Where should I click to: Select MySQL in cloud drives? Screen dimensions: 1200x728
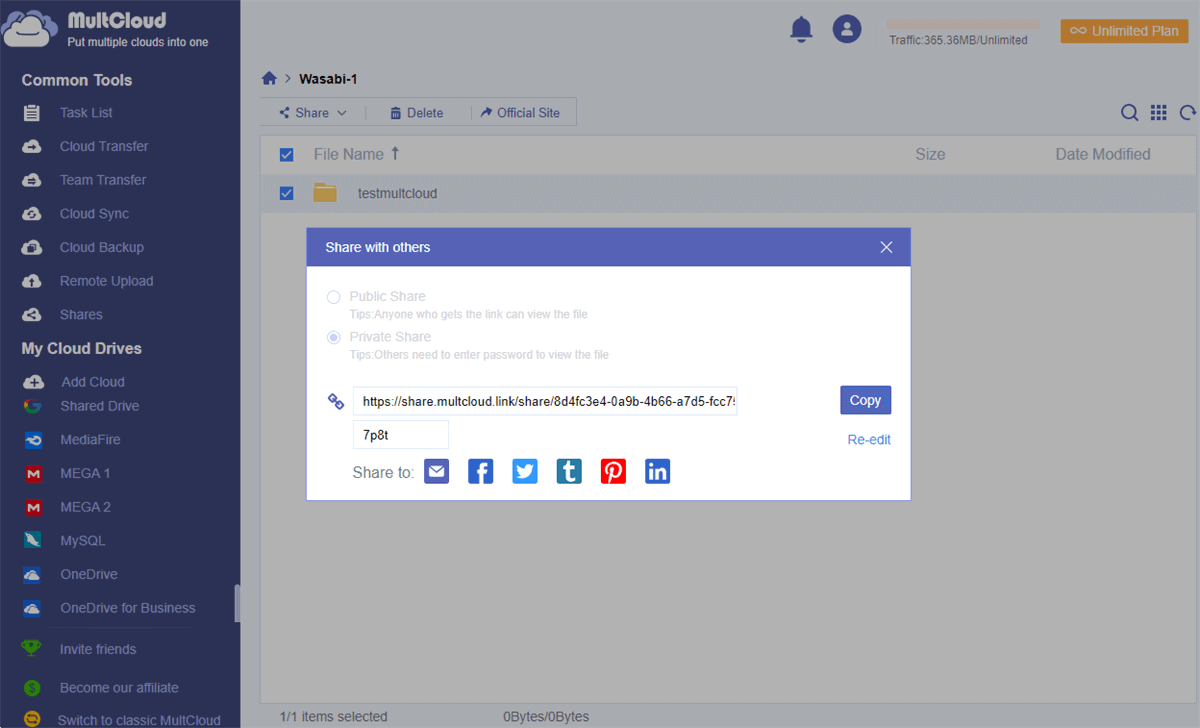point(82,541)
